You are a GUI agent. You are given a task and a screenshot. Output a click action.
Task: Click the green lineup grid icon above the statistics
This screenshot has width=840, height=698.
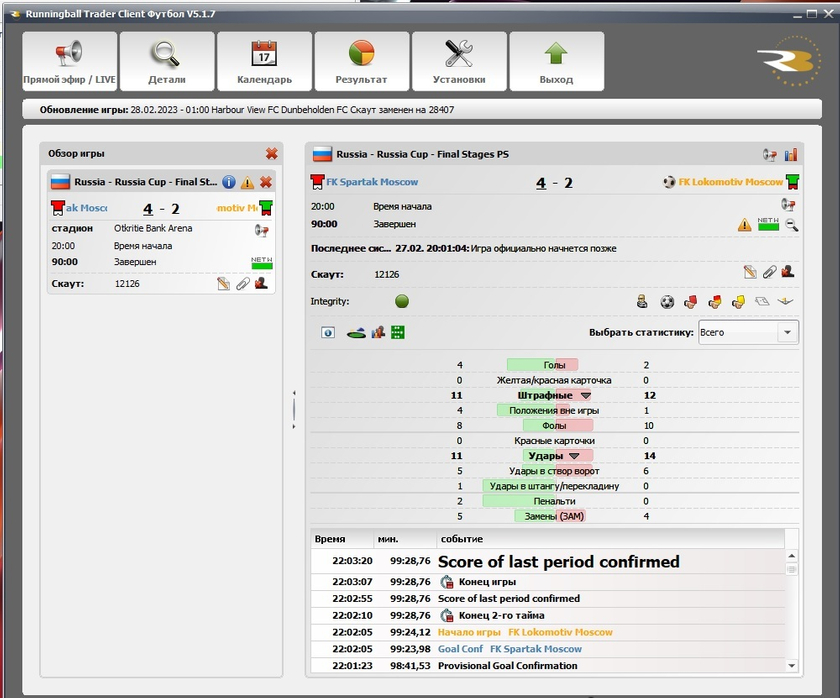[398, 333]
